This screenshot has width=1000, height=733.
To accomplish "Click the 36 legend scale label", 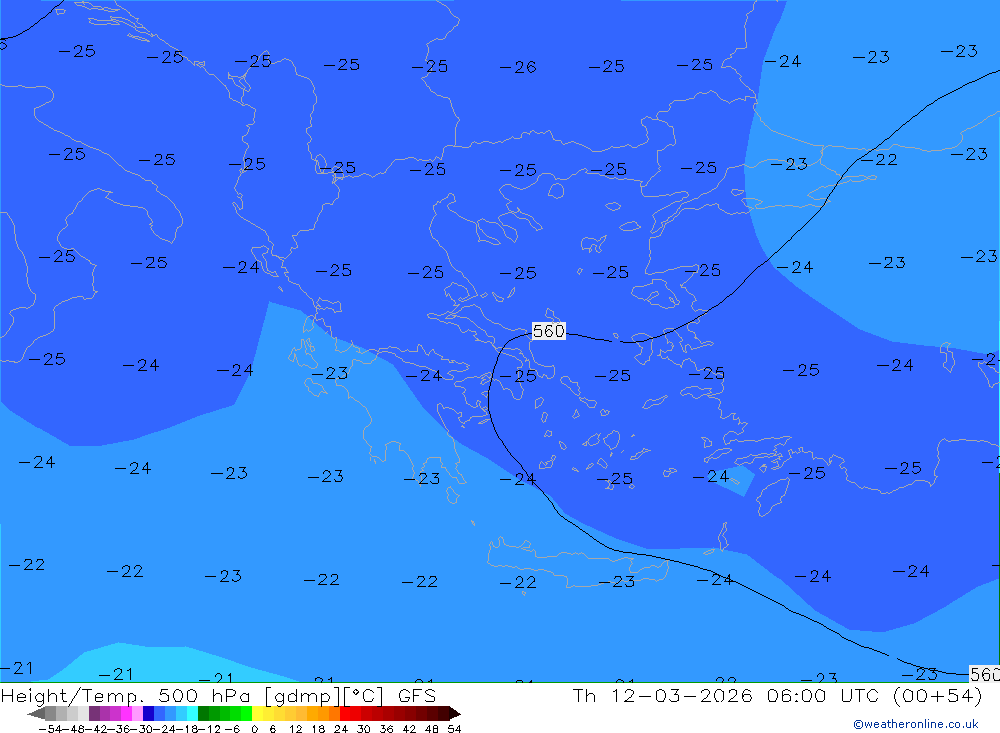I will click(386, 729).
